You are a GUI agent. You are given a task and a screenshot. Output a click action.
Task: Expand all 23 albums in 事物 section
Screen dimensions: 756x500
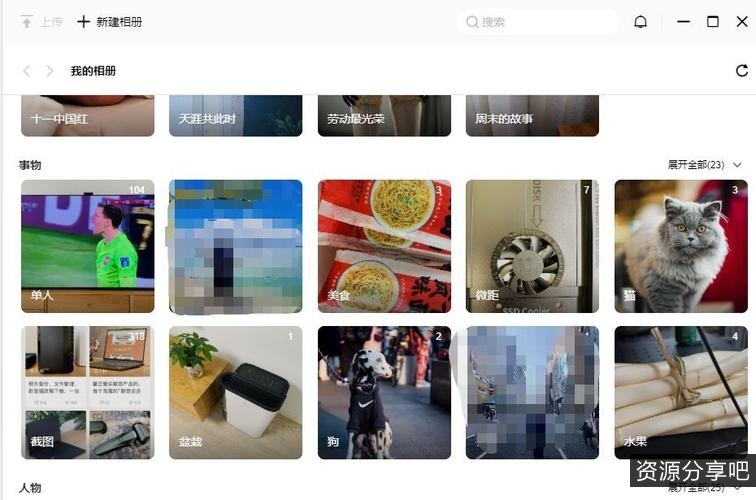(696, 165)
